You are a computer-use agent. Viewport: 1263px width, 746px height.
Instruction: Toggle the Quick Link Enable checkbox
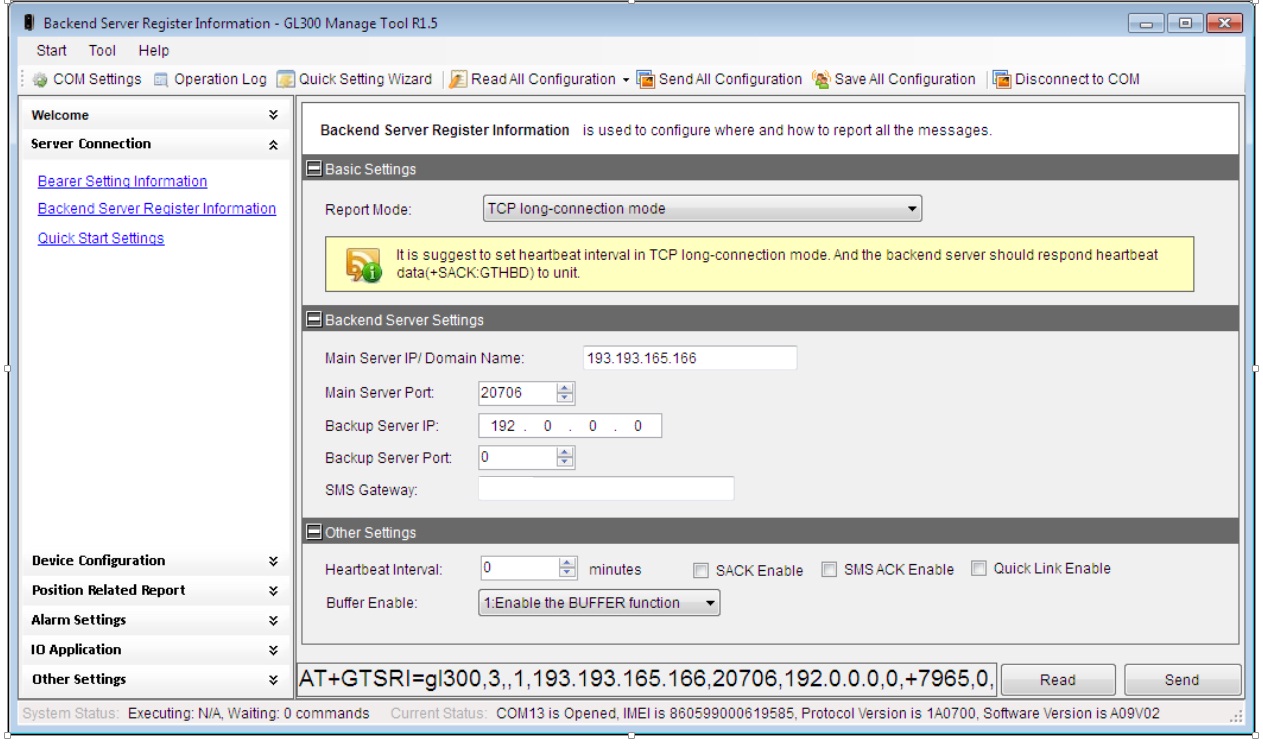point(979,568)
